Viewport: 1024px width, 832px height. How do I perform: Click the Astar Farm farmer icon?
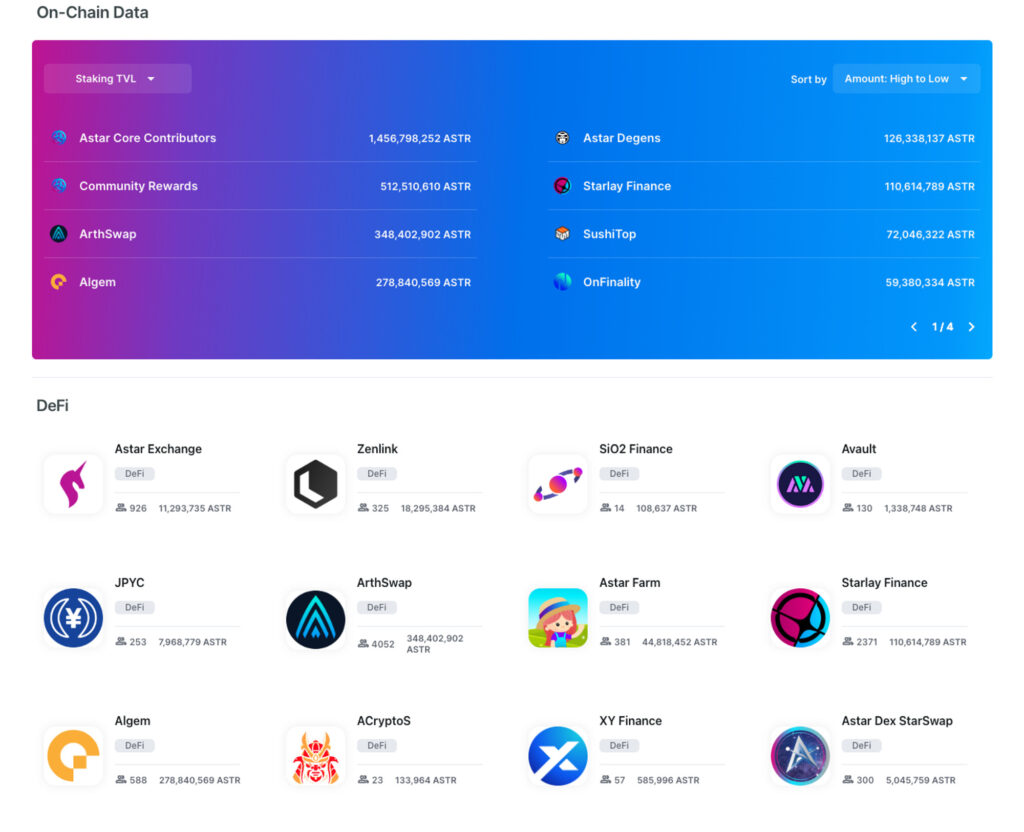(558, 618)
